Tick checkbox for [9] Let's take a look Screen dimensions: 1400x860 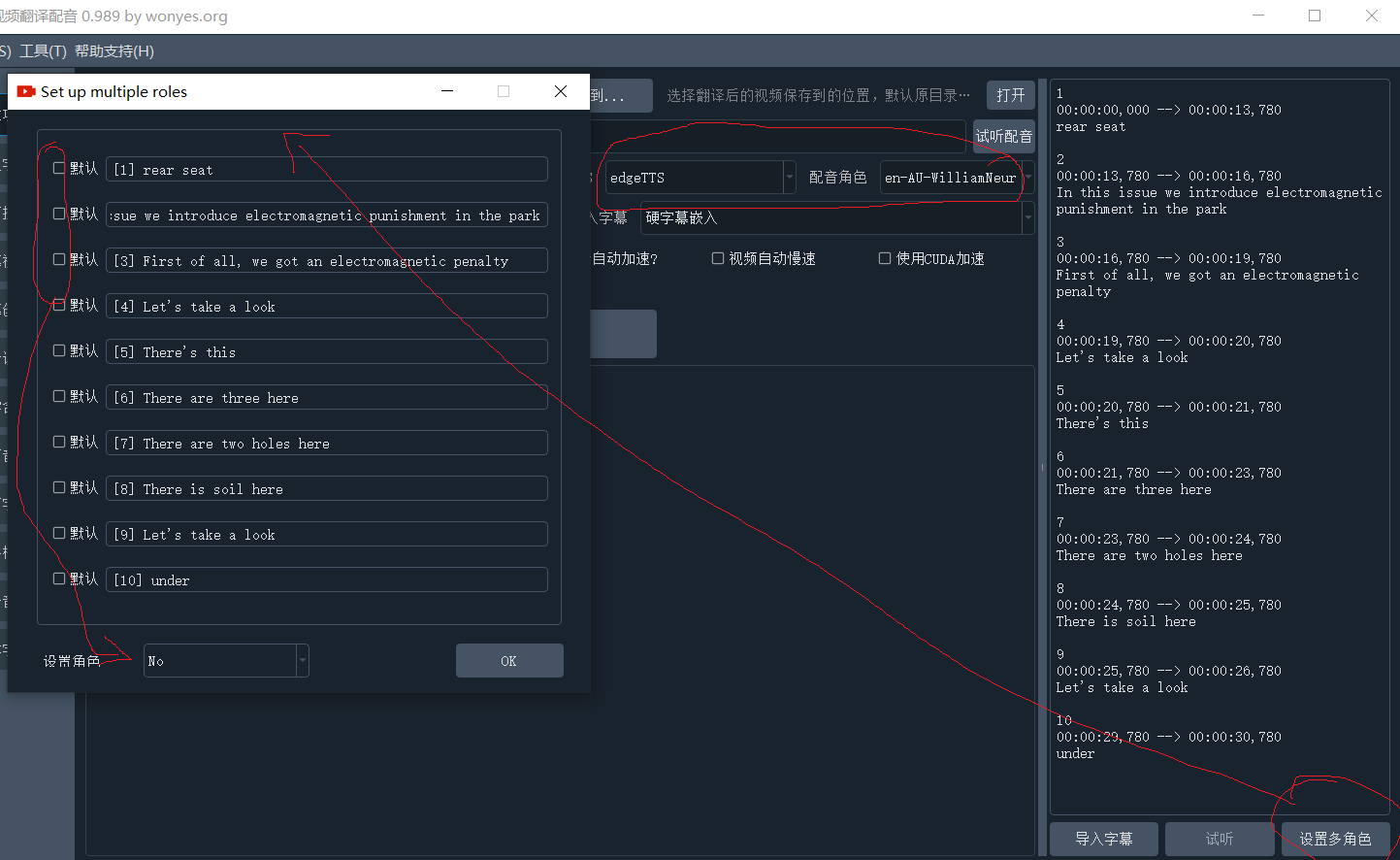(x=59, y=533)
